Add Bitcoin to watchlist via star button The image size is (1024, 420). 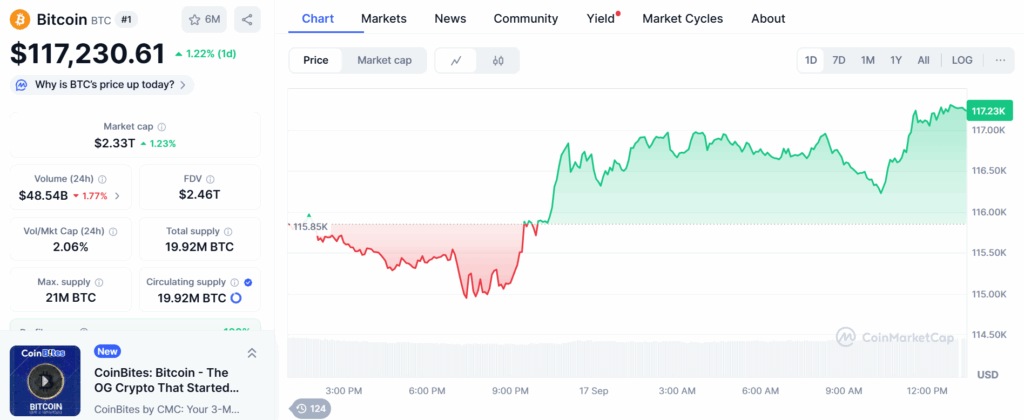point(204,19)
